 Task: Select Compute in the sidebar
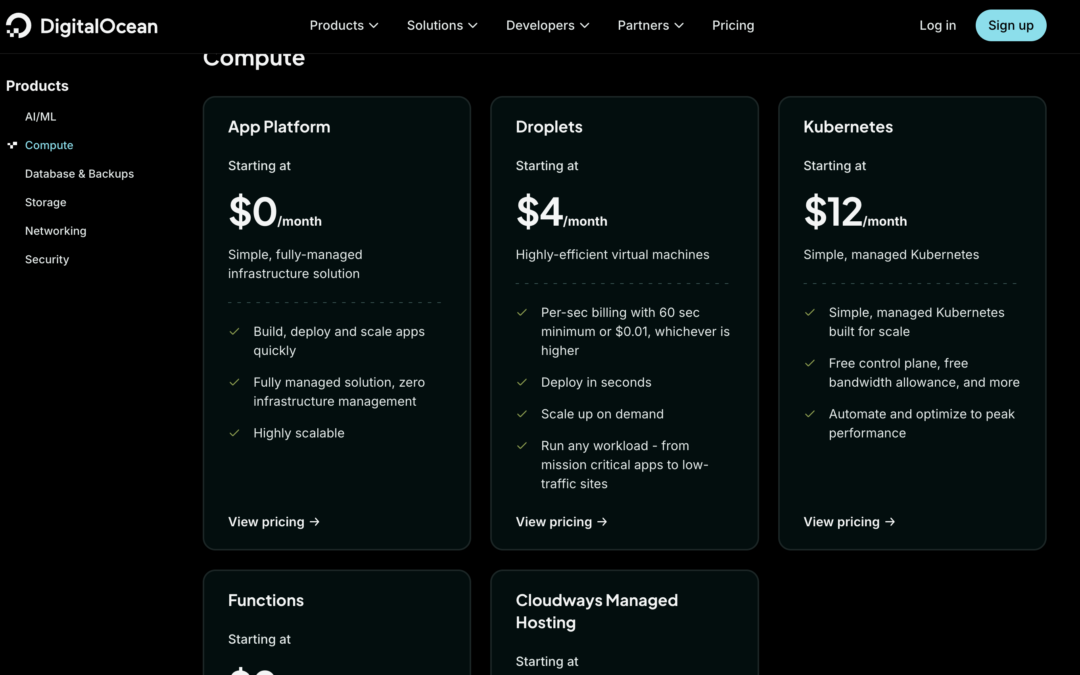coord(49,145)
